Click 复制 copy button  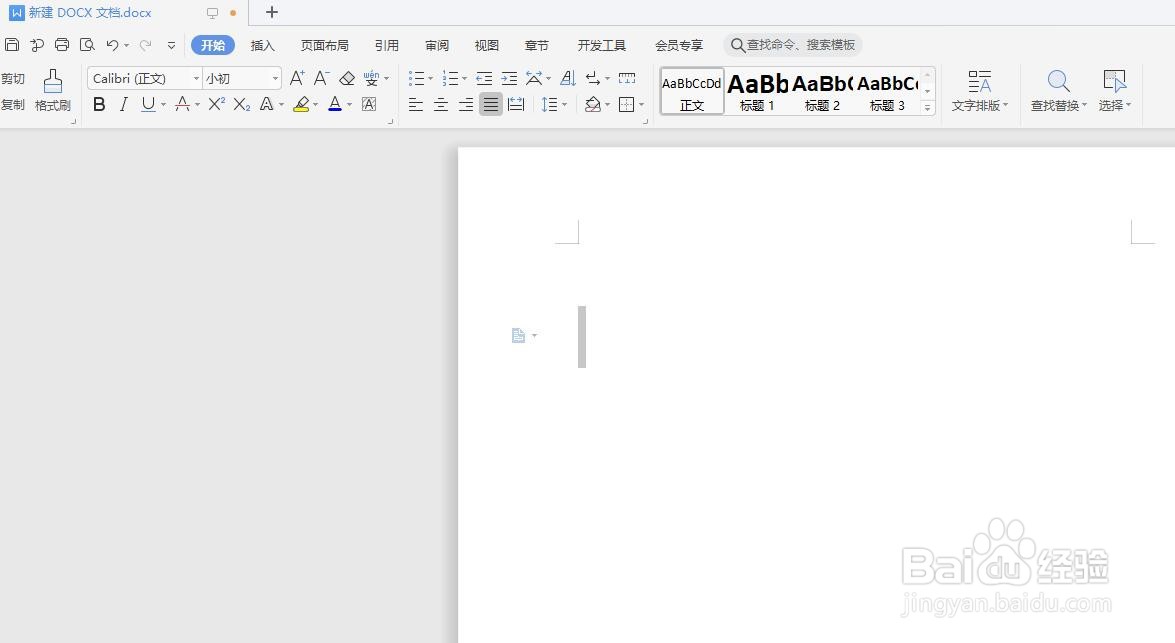point(13,105)
